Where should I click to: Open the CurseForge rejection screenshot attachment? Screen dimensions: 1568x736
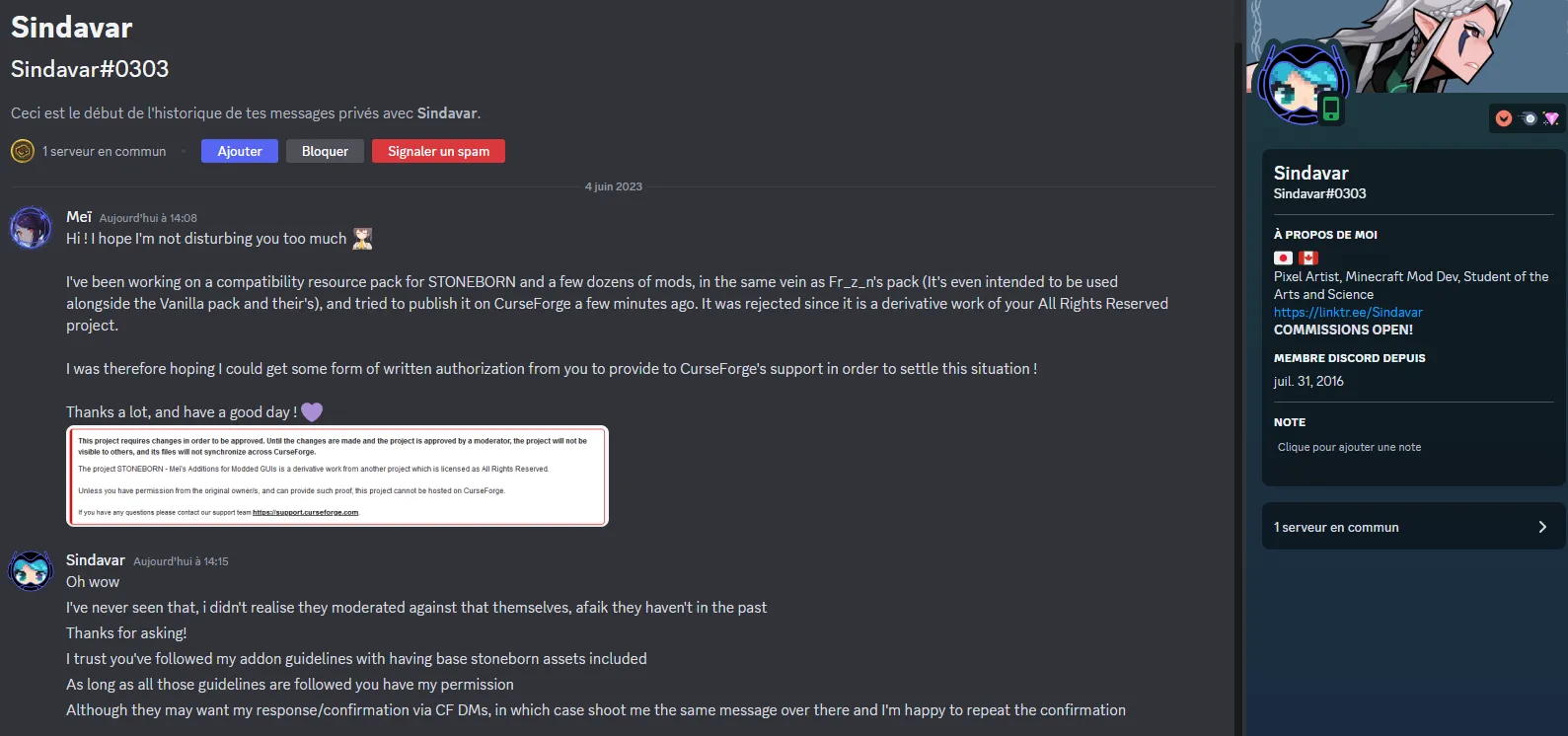pyautogui.click(x=337, y=477)
